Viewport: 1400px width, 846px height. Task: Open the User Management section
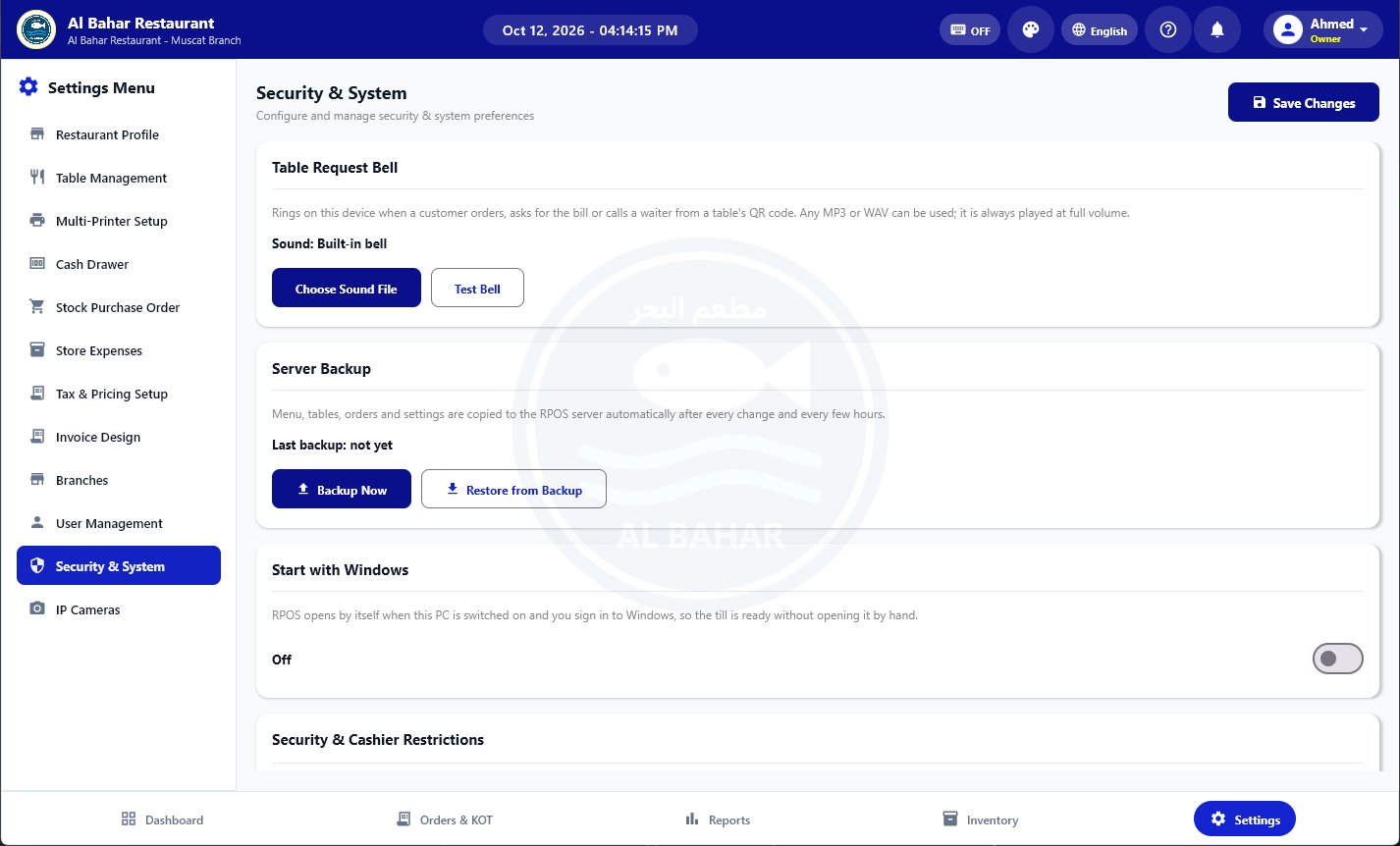(119, 523)
